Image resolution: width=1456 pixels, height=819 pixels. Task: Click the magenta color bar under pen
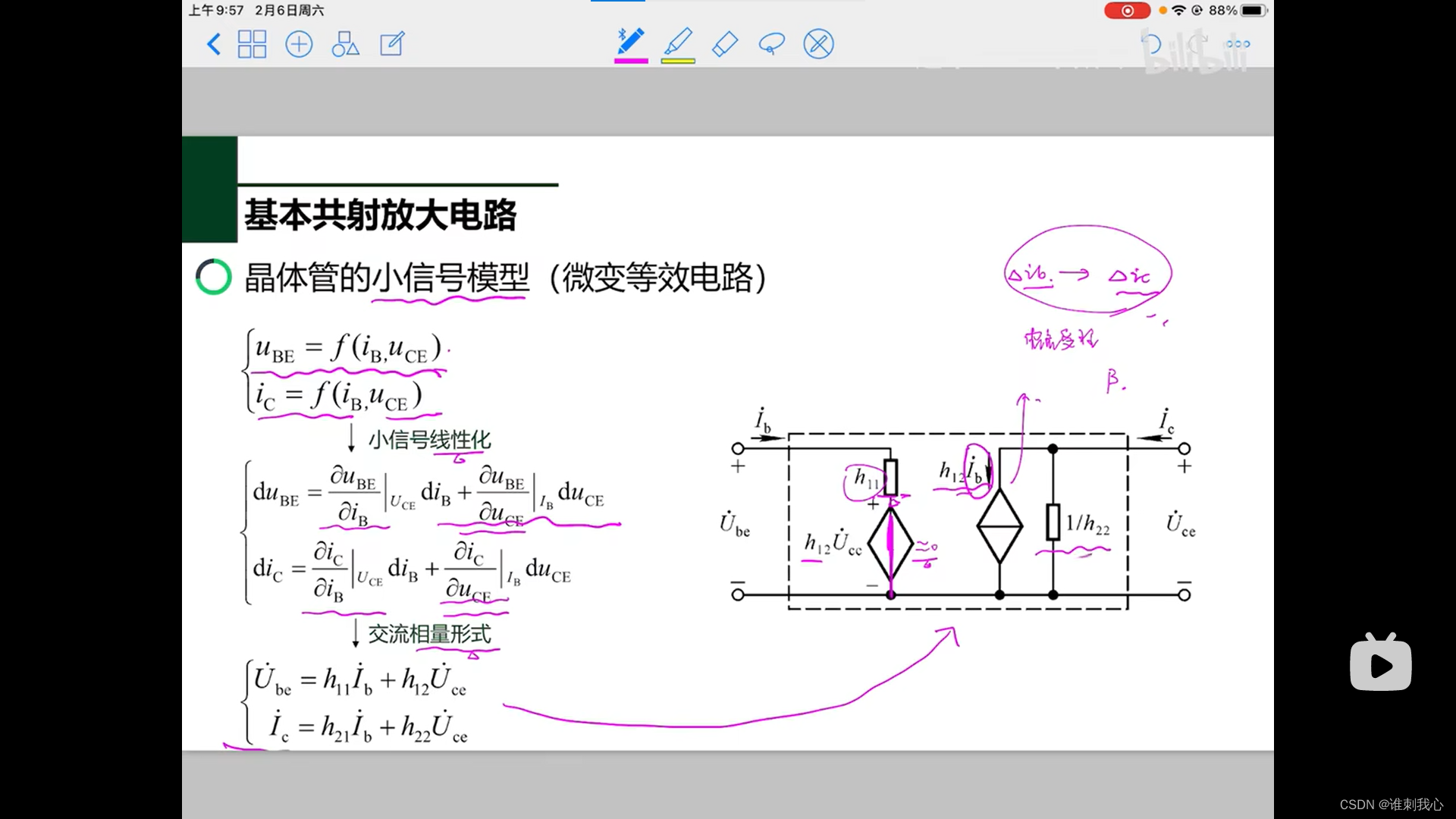tap(631, 61)
